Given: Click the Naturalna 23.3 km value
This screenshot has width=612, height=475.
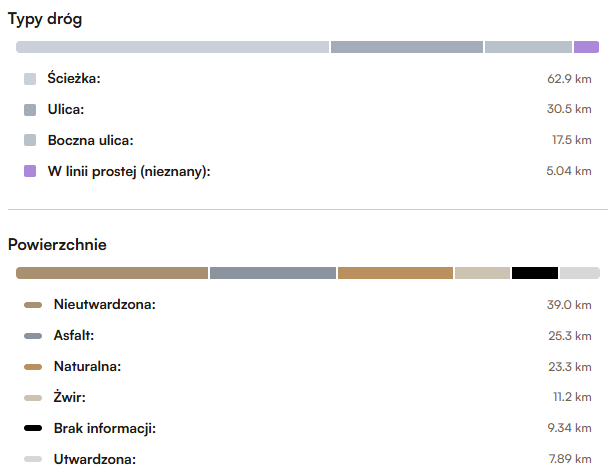Looking at the screenshot, I should tap(570, 366).
